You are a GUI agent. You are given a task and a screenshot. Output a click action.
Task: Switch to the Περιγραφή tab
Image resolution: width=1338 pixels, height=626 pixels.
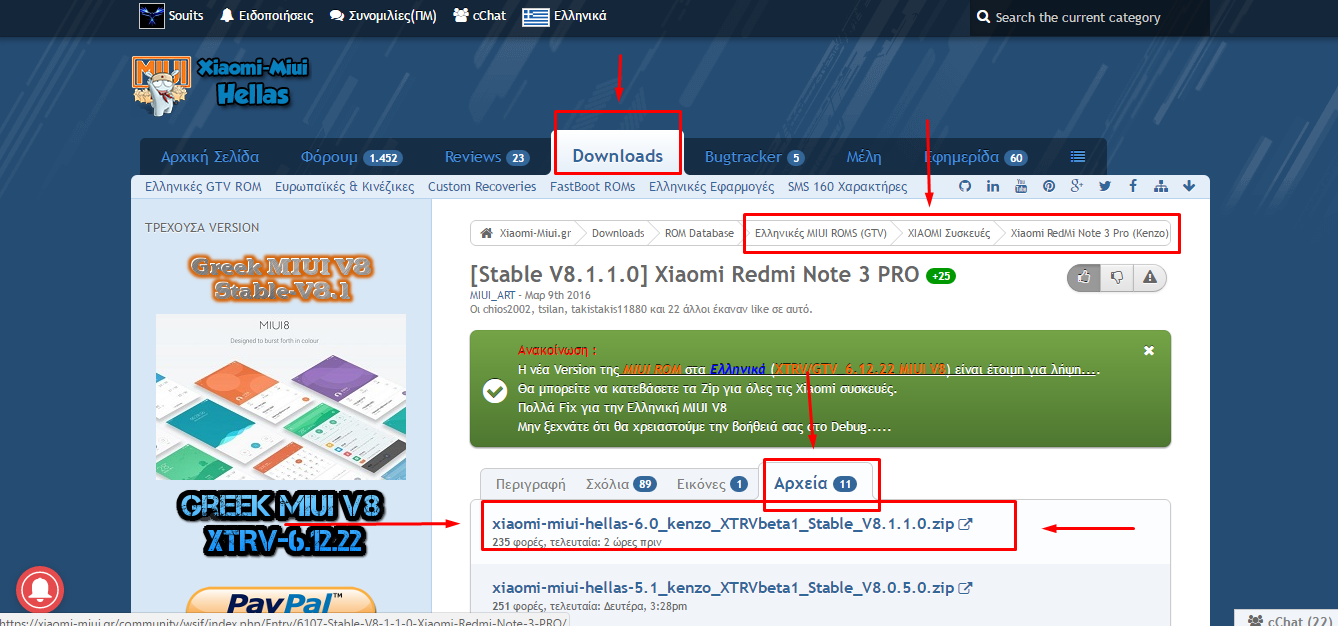point(531,484)
